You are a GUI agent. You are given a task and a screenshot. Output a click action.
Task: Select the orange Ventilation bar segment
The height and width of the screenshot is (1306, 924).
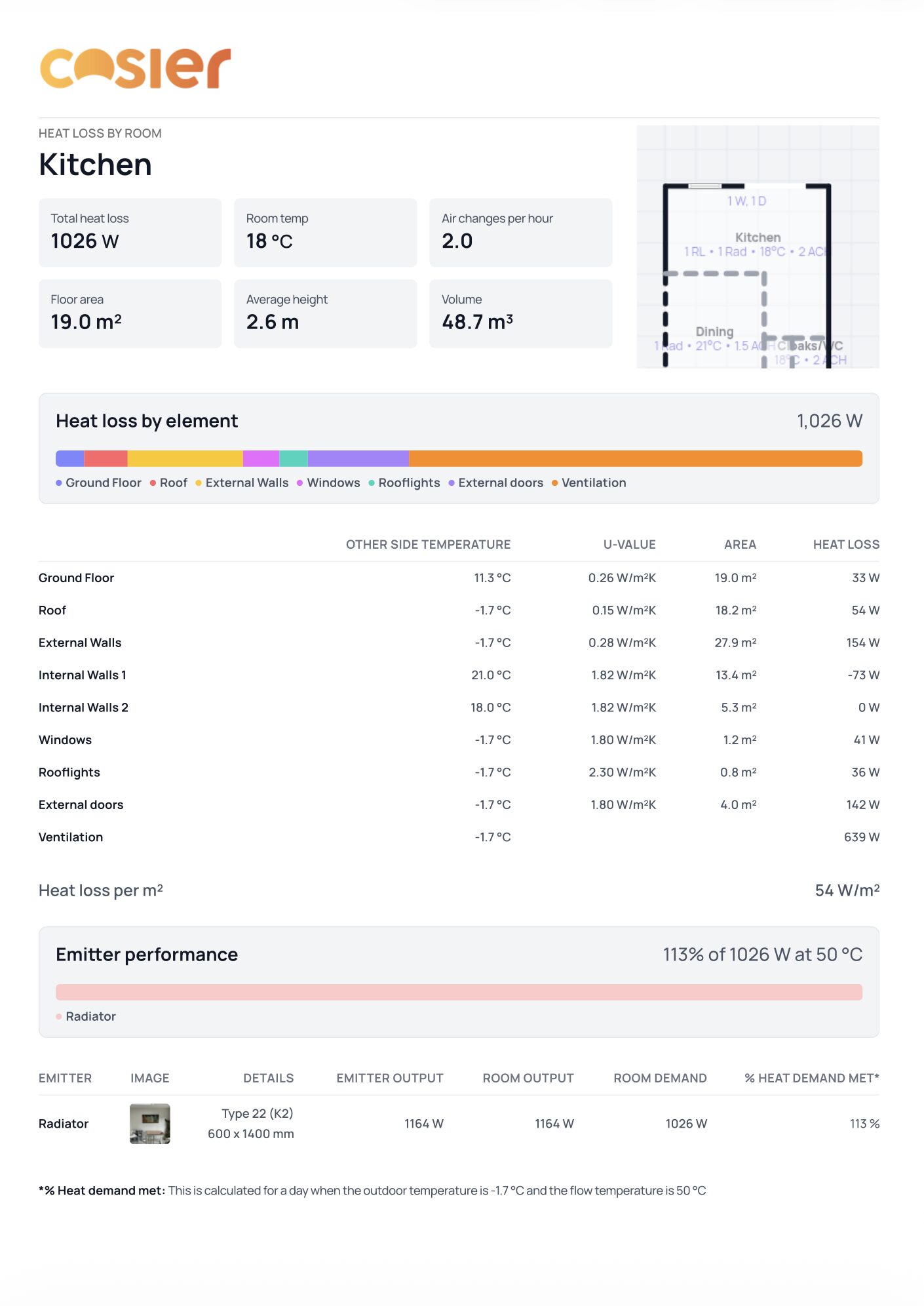coord(635,459)
